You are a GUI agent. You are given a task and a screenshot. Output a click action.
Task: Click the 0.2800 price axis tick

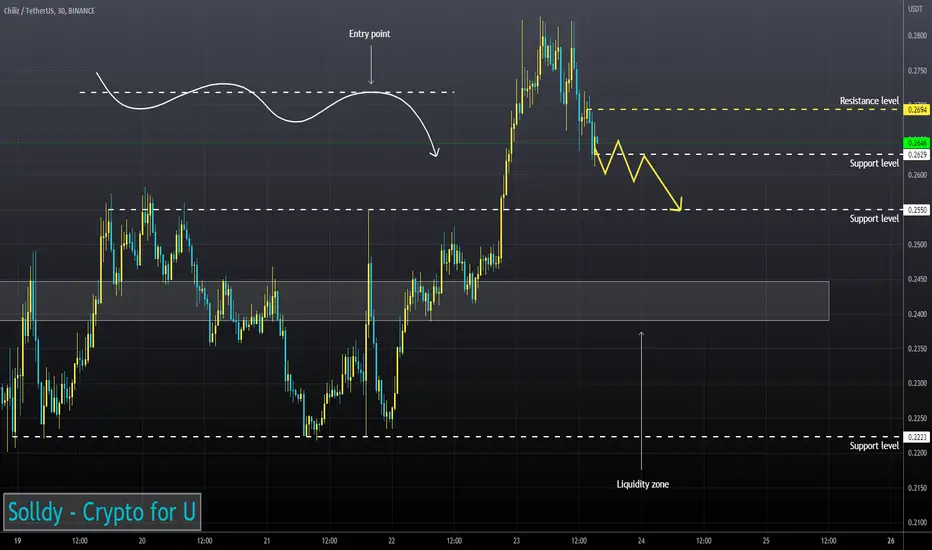coord(917,36)
